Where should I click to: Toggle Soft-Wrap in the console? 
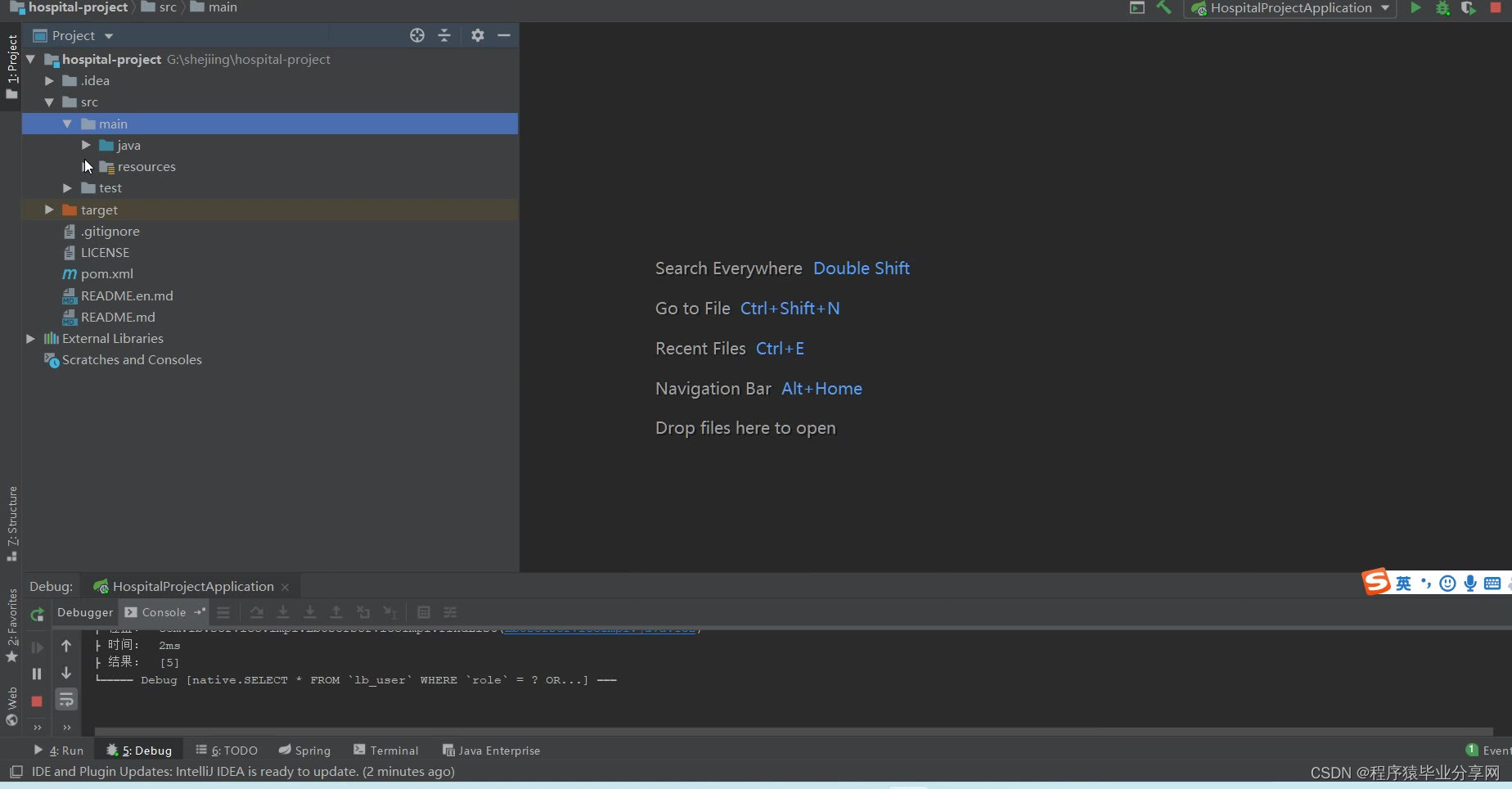pyautogui.click(x=66, y=699)
